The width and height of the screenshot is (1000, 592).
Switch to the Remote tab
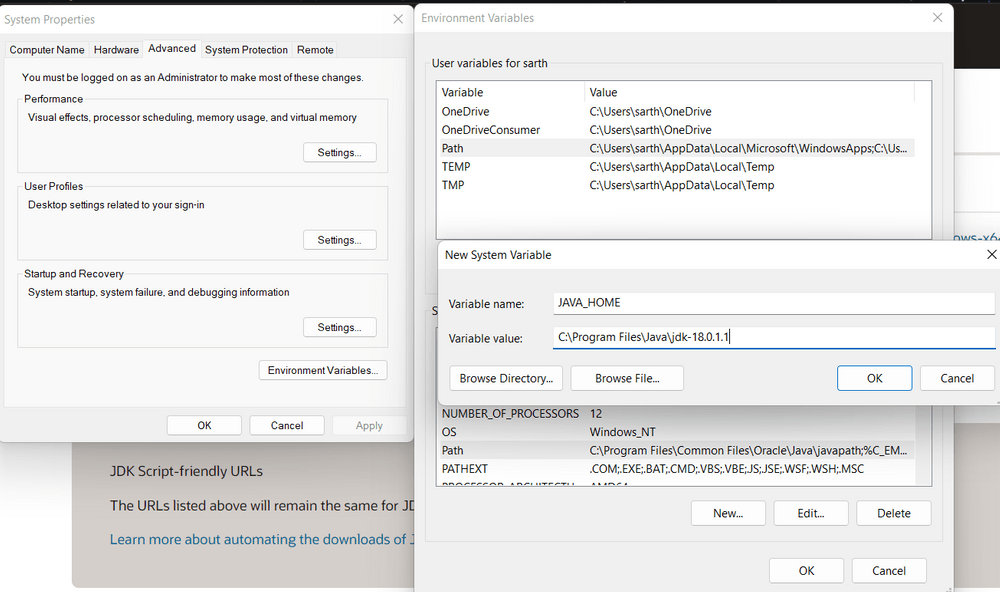(315, 49)
